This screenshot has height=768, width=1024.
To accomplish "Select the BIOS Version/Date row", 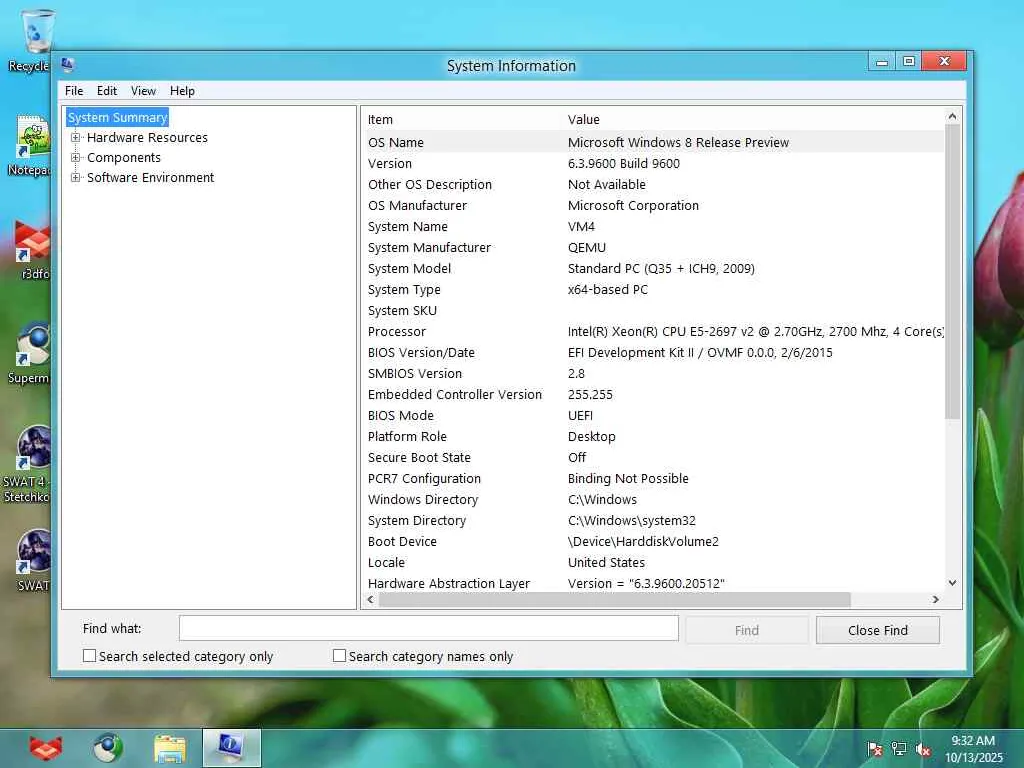I will tap(653, 353).
